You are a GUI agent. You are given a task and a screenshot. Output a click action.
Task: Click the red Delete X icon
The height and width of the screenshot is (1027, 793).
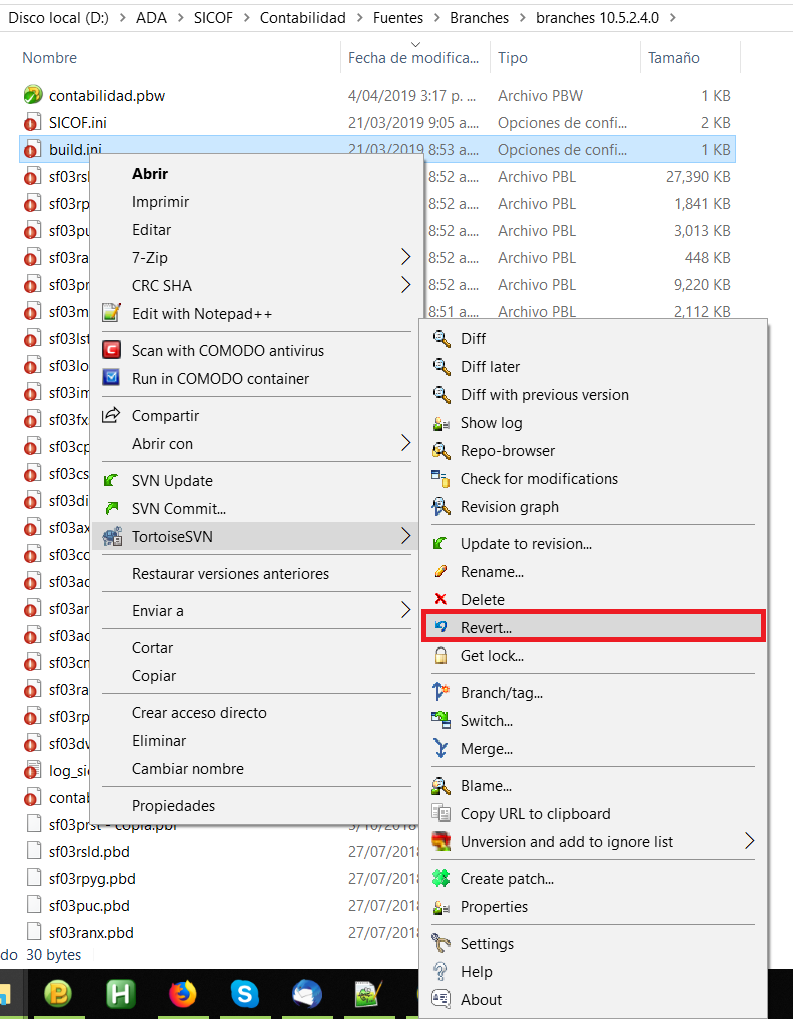(441, 600)
